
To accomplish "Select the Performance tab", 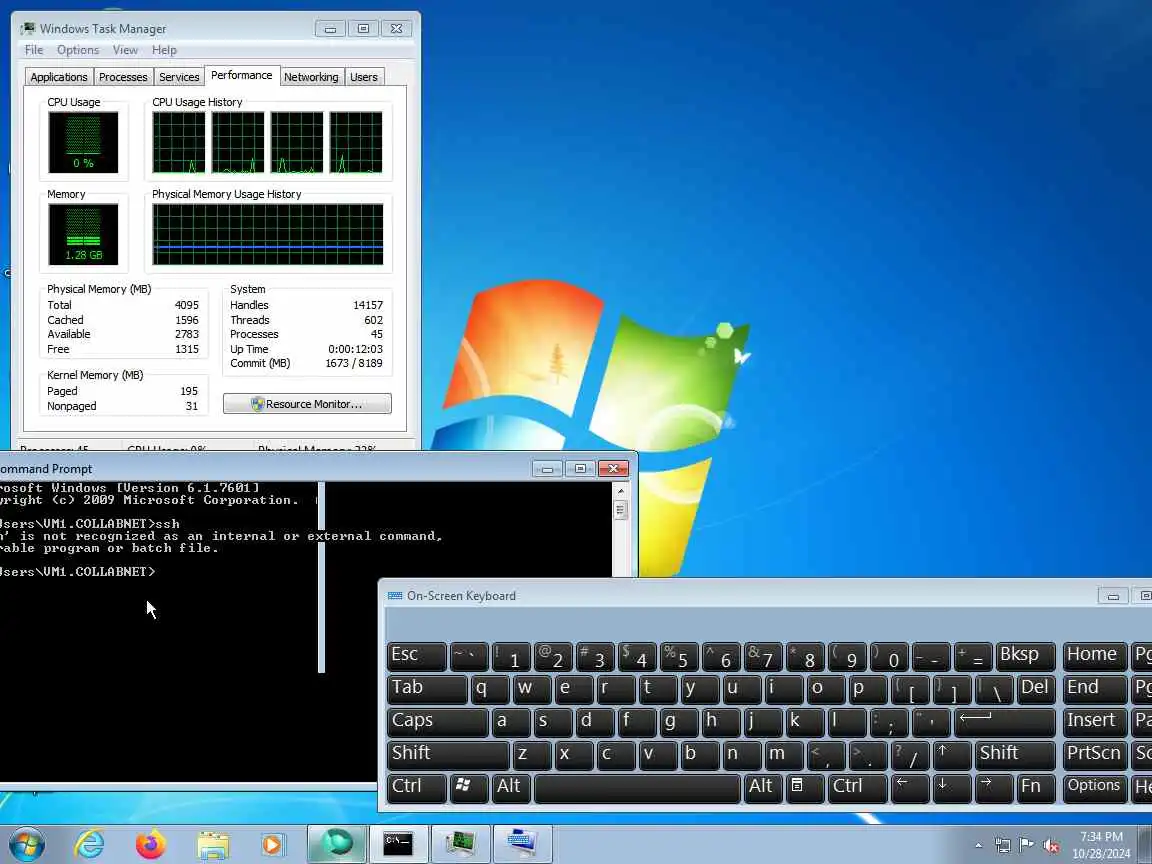I will [x=241, y=75].
